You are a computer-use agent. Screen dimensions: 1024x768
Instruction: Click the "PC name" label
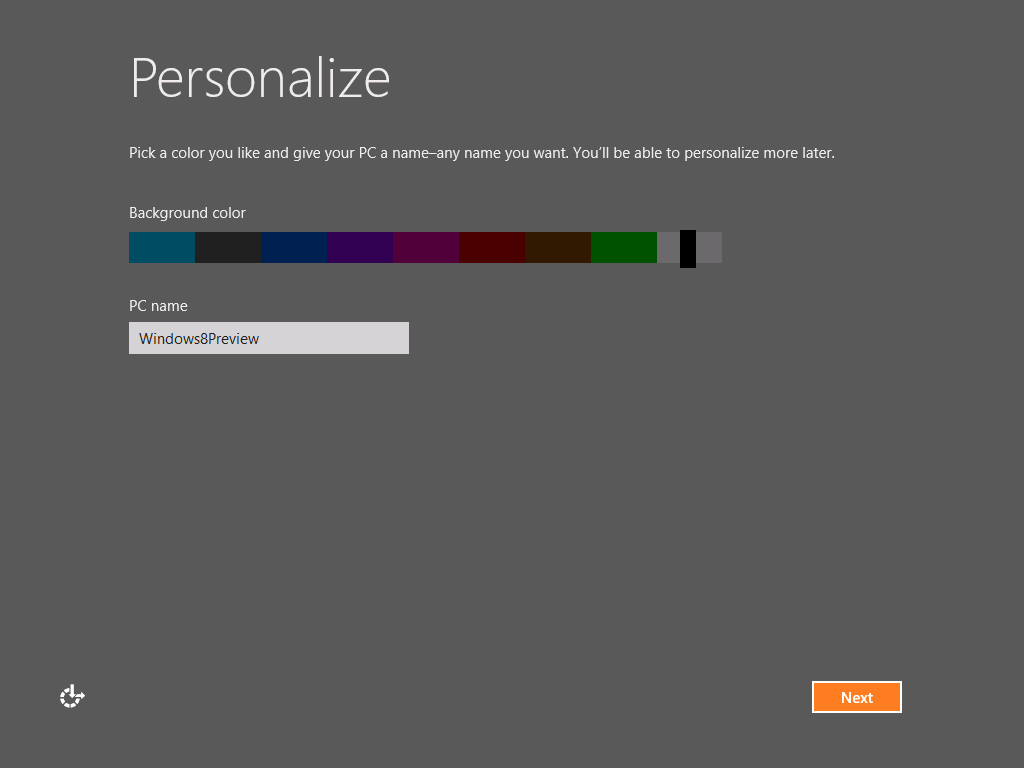pyautogui.click(x=158, y=306)
